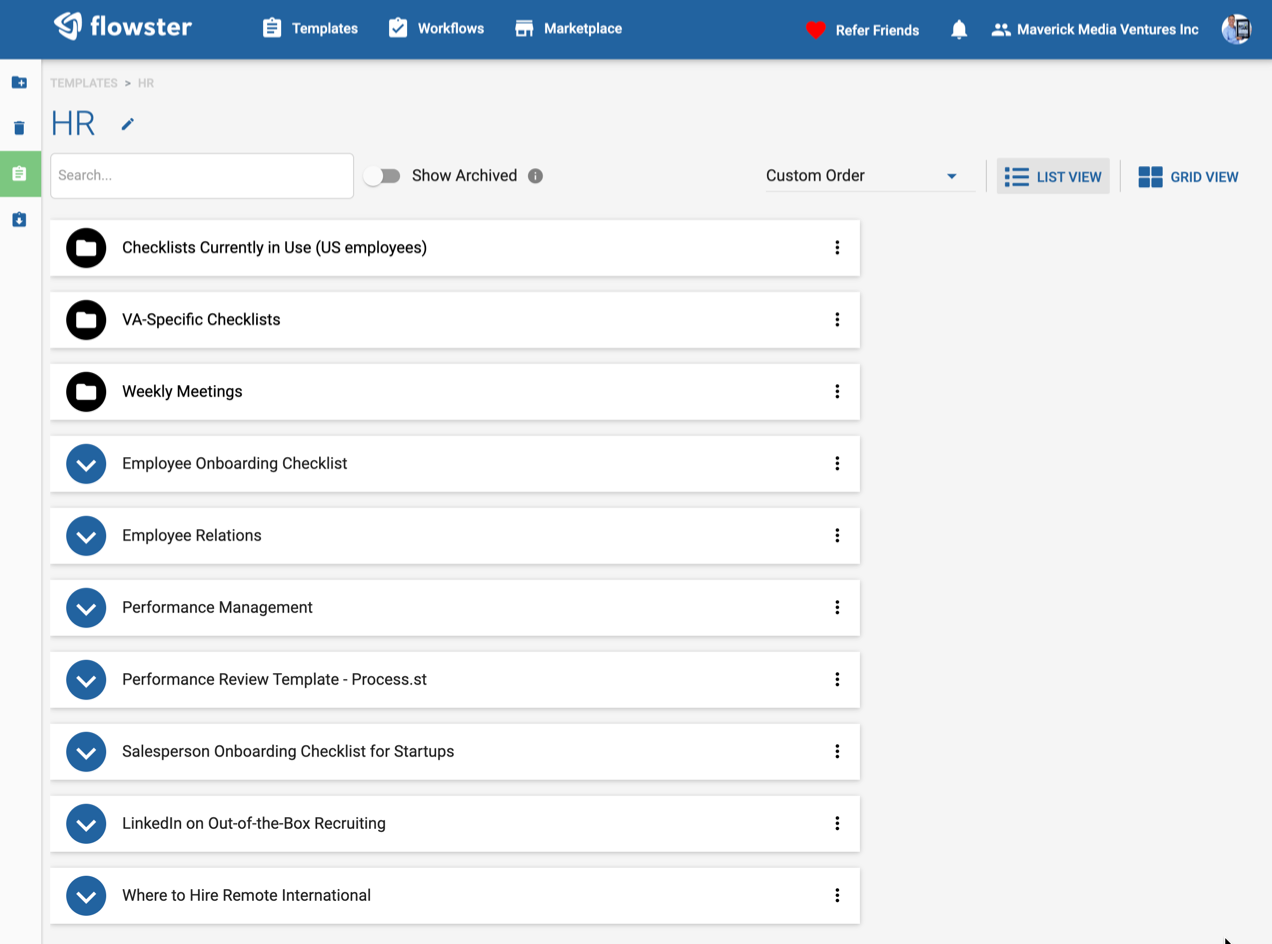Screen dimensions: 1272x944
Task: Click the Show Archived info icon
Action: pyautogui.click(x=535, y=176)
